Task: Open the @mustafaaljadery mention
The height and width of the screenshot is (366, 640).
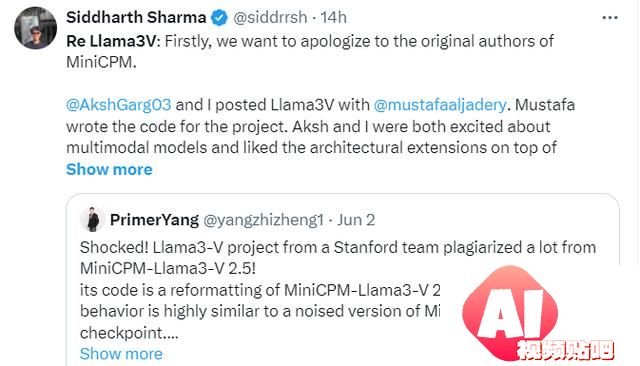Action: [x=440, y=105]
